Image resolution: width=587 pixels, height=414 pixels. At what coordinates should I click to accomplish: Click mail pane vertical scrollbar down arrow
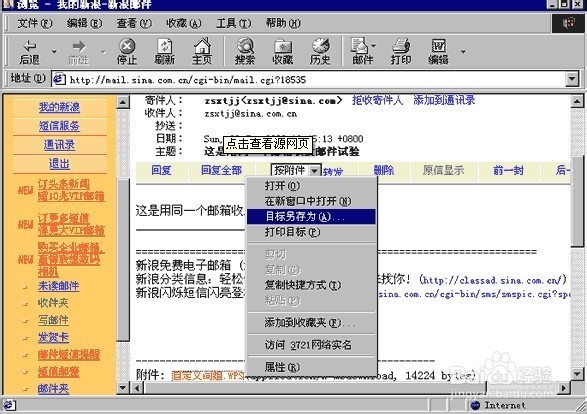577,374
